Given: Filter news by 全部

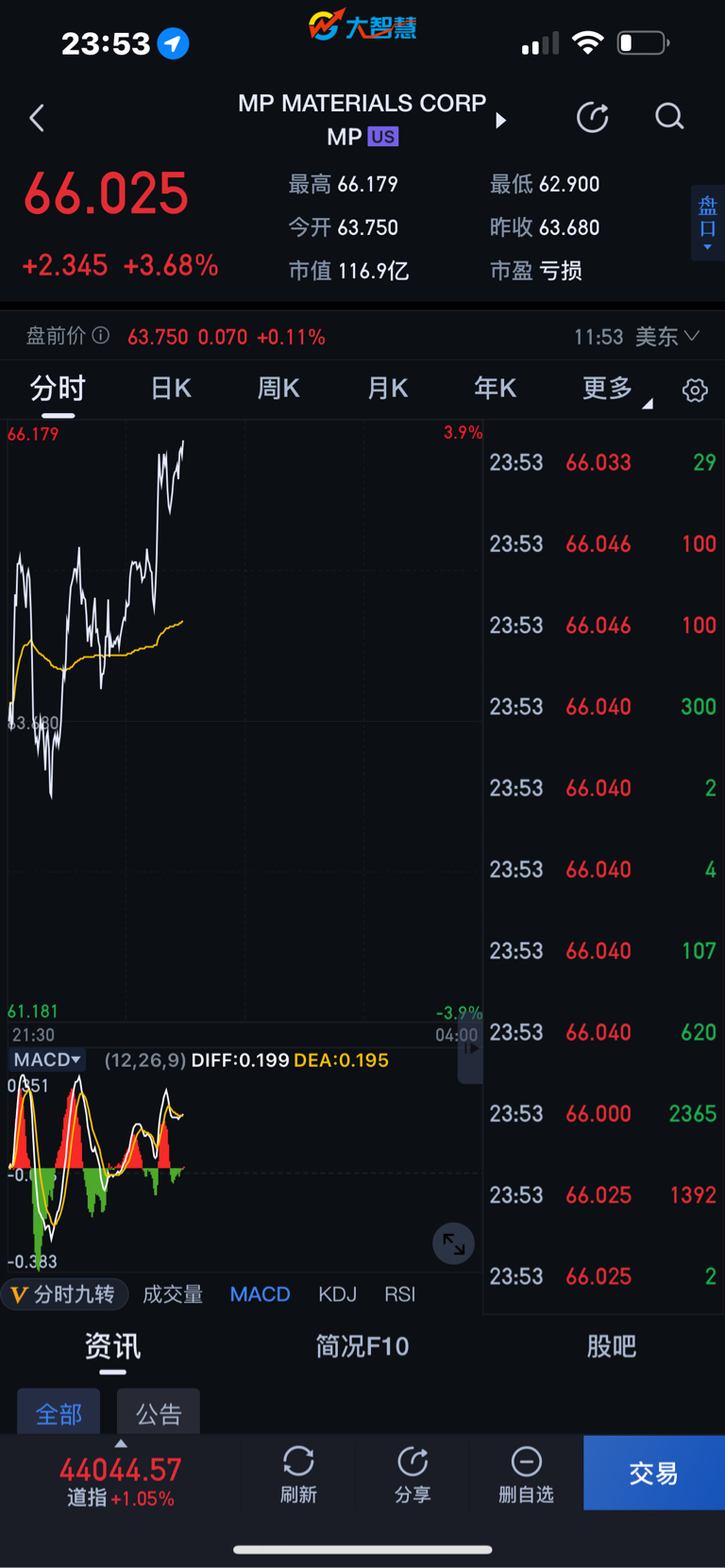Looking at the screenshot, I should click(x=59, y=1411).
